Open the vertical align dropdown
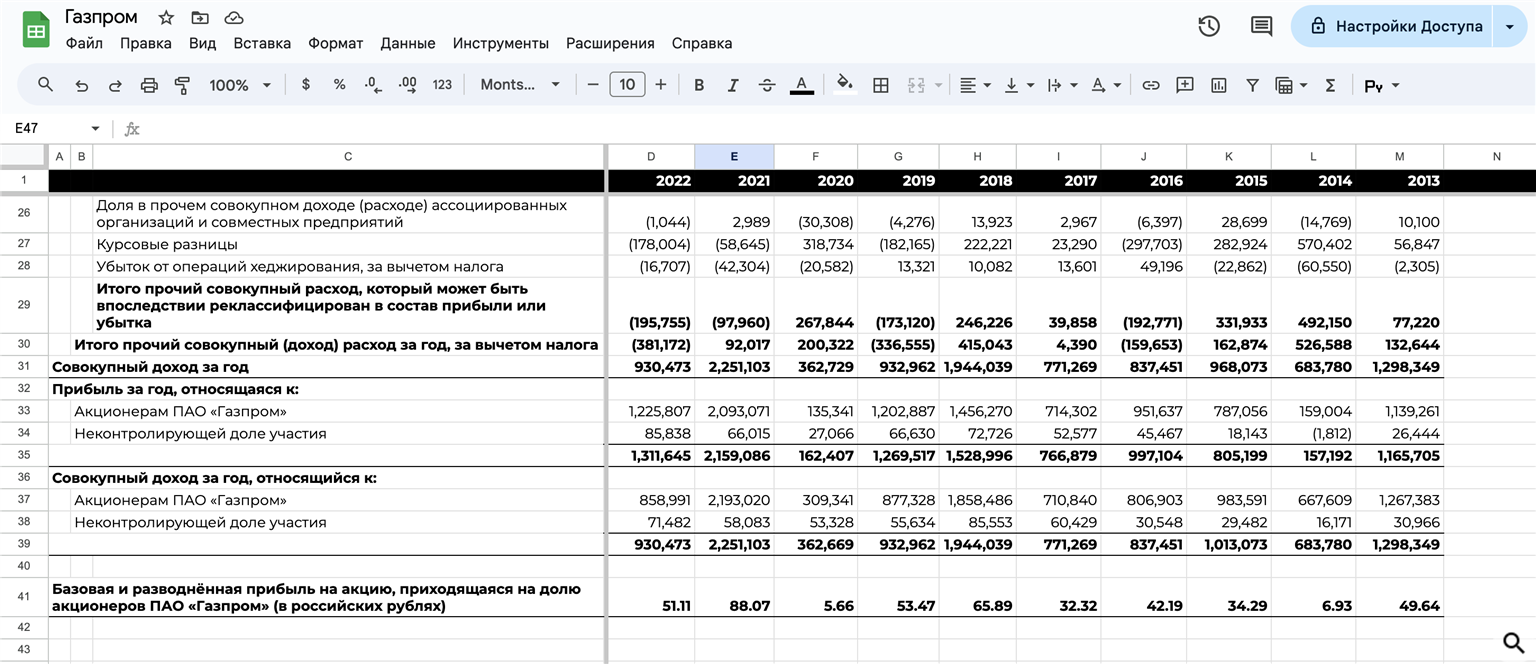Image resolution: width=1536 pixels, height=664 pixels. click(x=1019, y=85)
